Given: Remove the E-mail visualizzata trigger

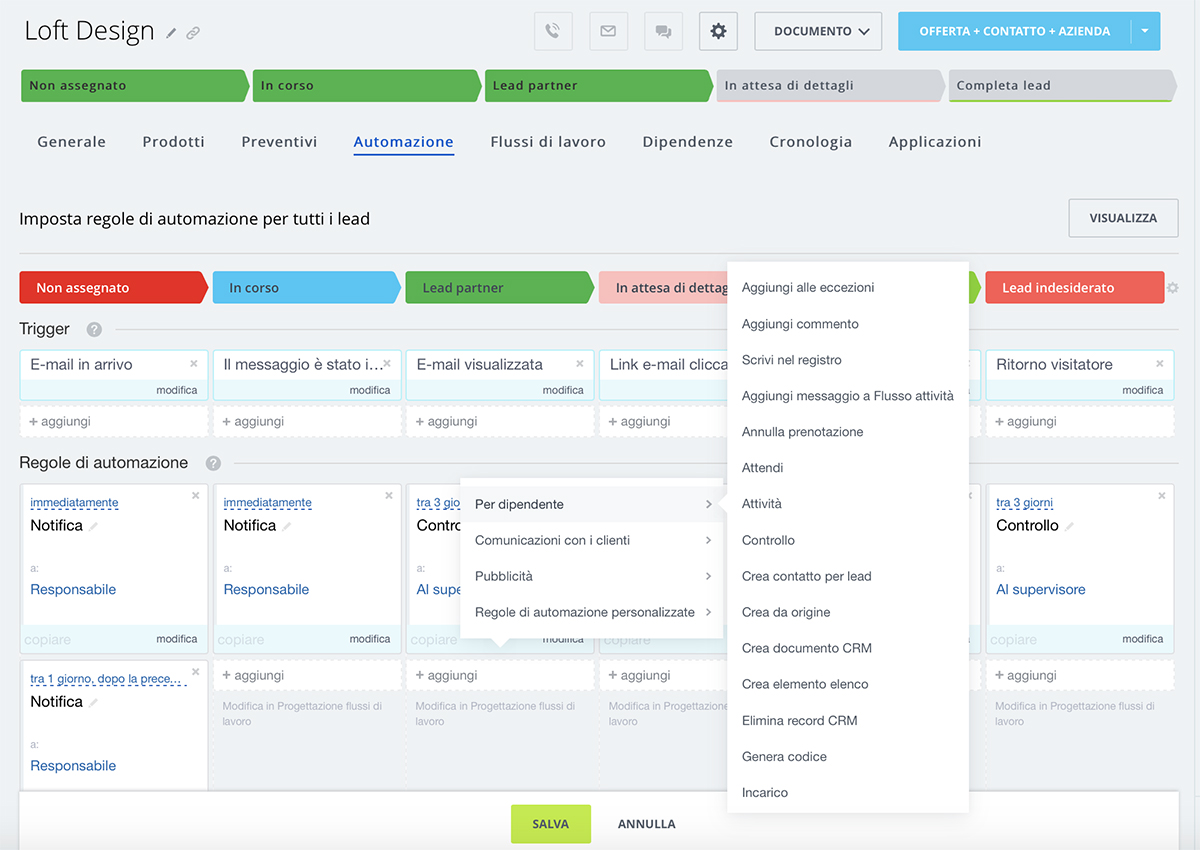Looking at the screenshot, I should [x=580, y=363].
